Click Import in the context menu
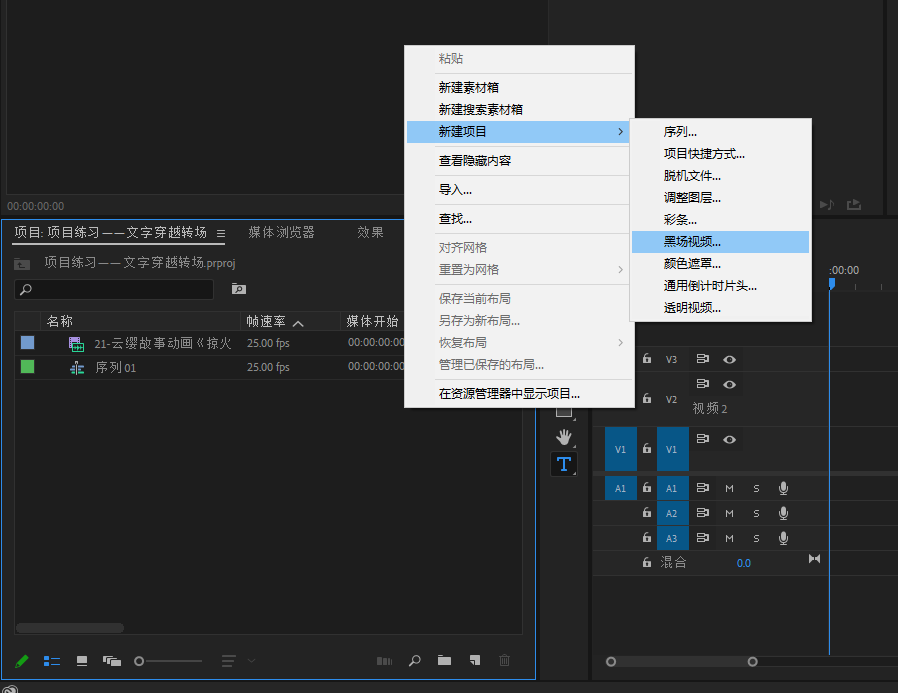898x693 pixels. [455, 189]
